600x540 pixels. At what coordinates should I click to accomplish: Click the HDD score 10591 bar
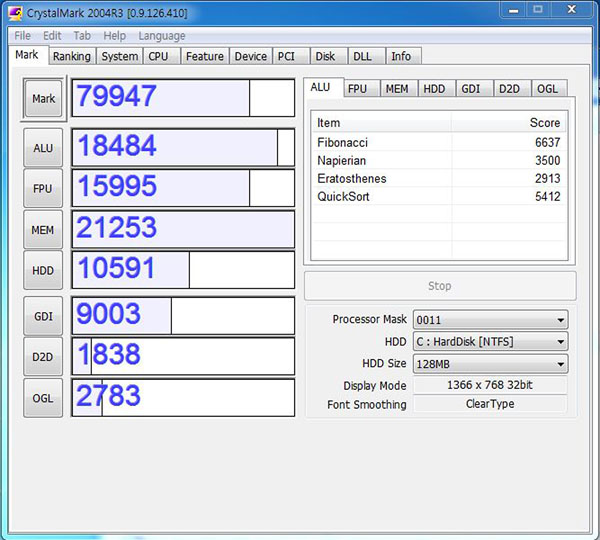tap(183, 270)
